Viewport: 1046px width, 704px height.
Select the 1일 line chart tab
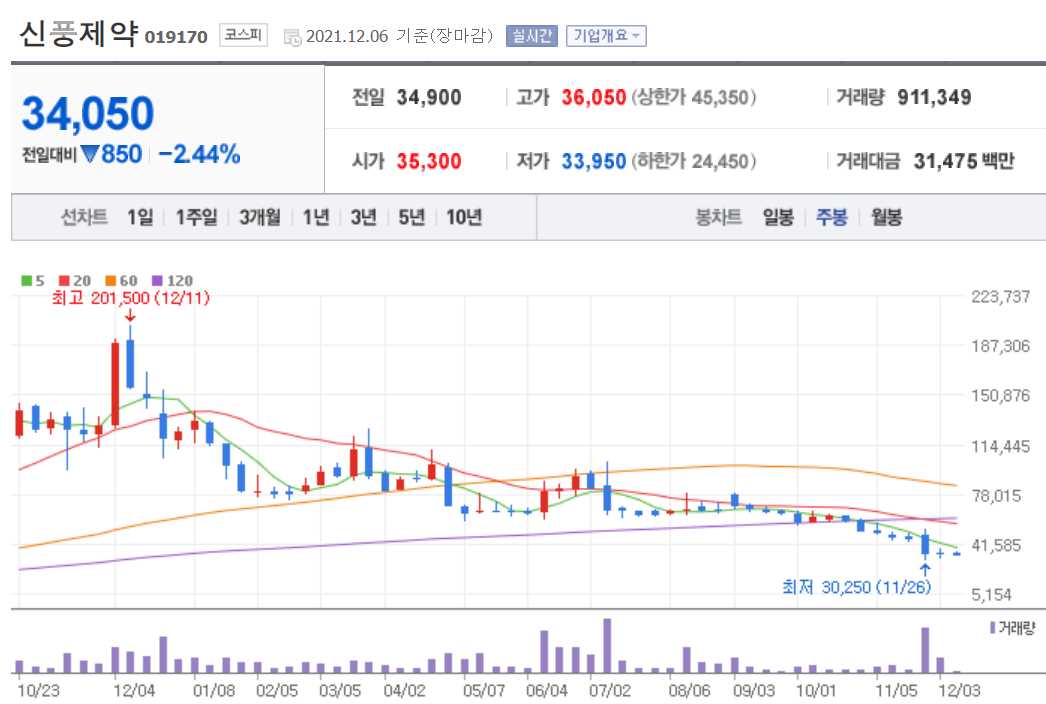click(x=140, y=217)
